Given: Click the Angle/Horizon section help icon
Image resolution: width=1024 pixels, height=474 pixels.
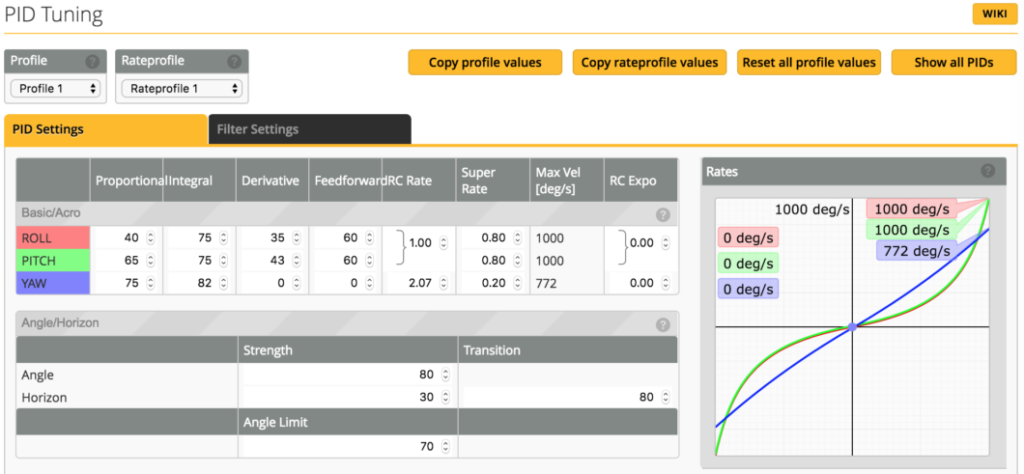Looking at the screenshot, I should 662,325.
